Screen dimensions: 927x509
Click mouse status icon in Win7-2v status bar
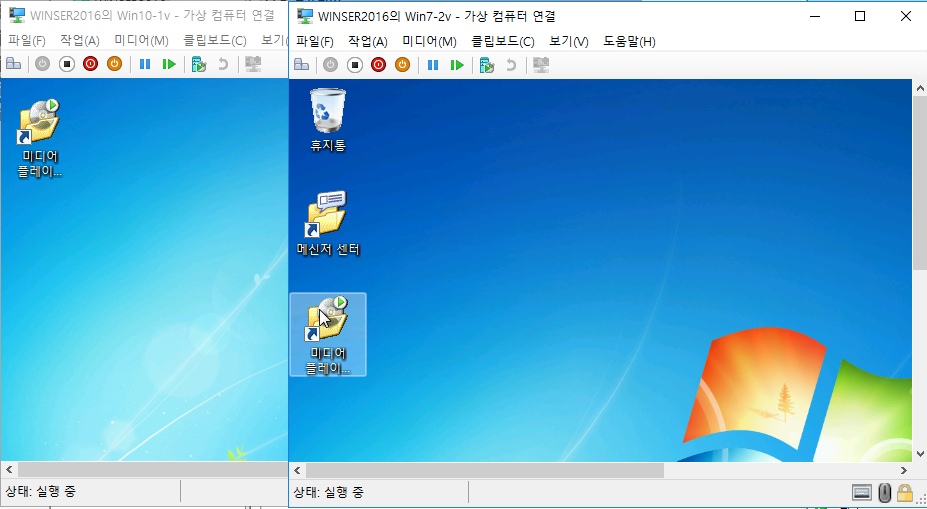coord(884,492)
